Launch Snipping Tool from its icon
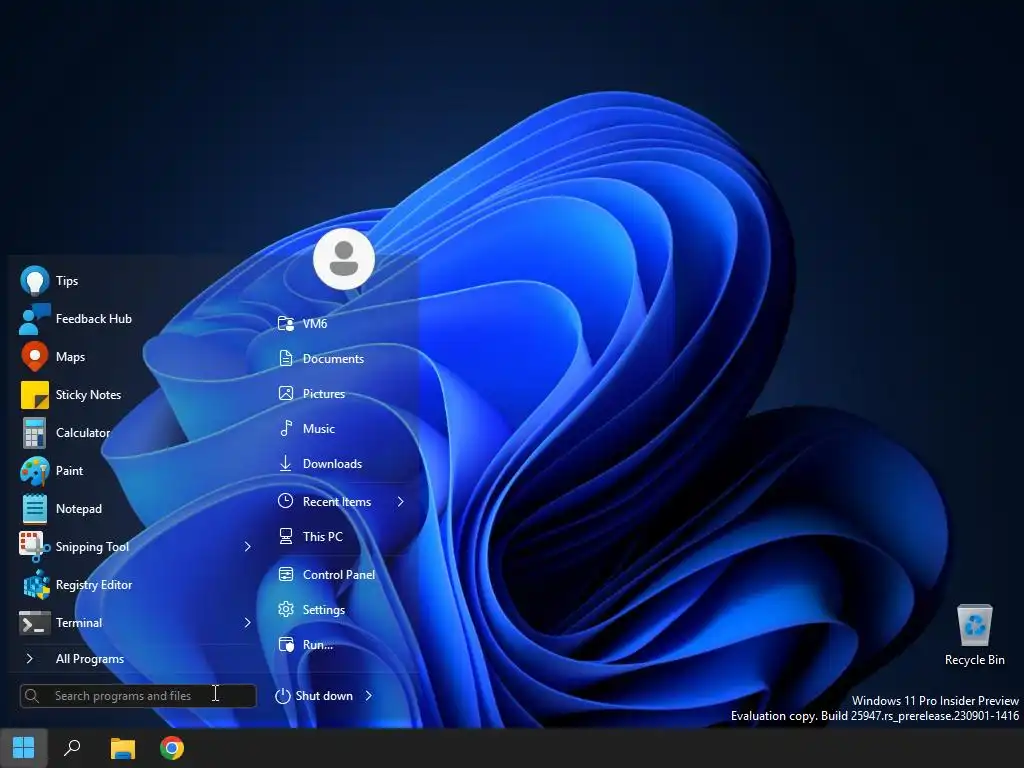This screenshot has height=768, width=1024. (x=35, y=547)
